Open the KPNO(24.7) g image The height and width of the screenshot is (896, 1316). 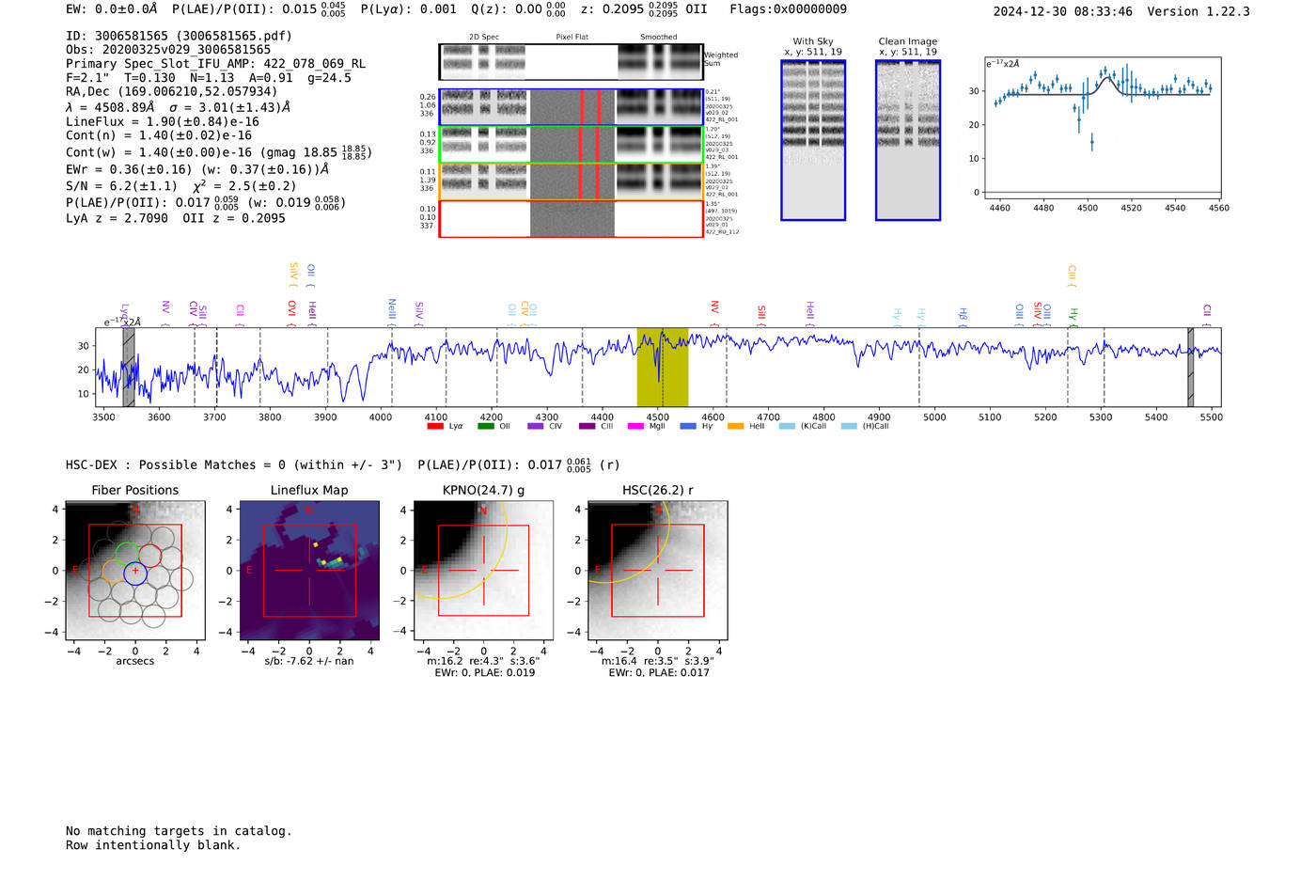click(x=483, y=571)
